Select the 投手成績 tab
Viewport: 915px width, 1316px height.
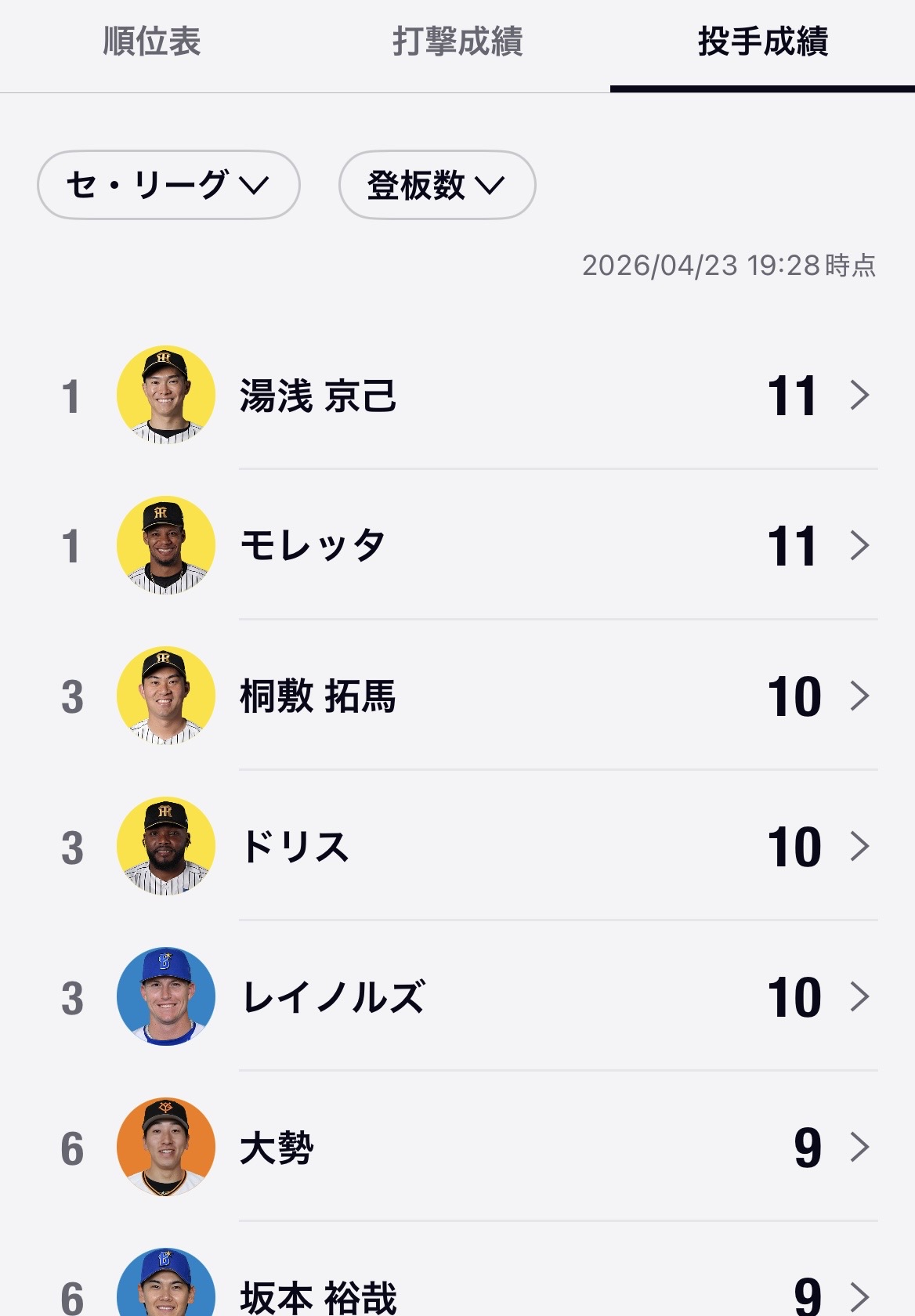pyautogui.click(x=762, y=42)
